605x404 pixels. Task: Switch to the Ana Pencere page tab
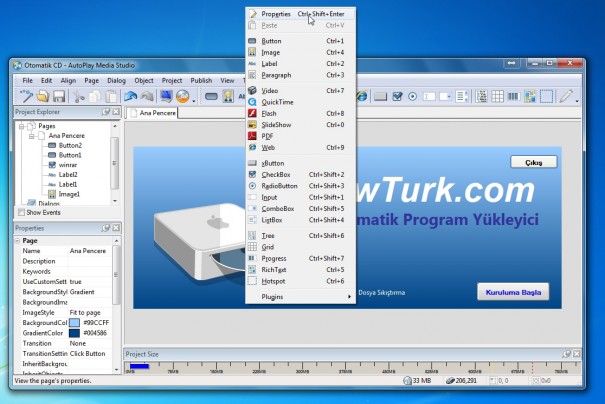(x=153, y=113)
